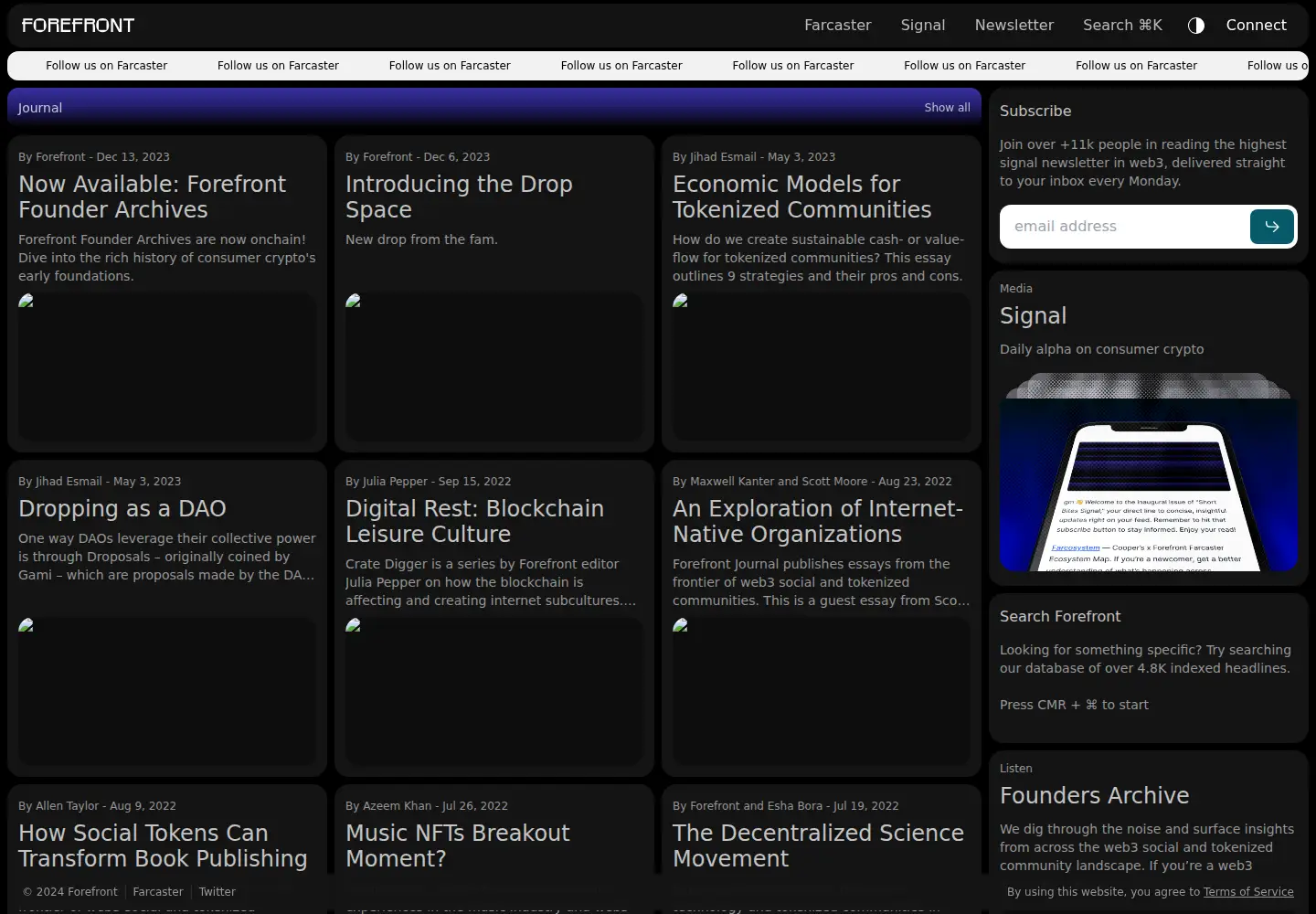Click Founder Archives article image thumbnail

[167, 367]
